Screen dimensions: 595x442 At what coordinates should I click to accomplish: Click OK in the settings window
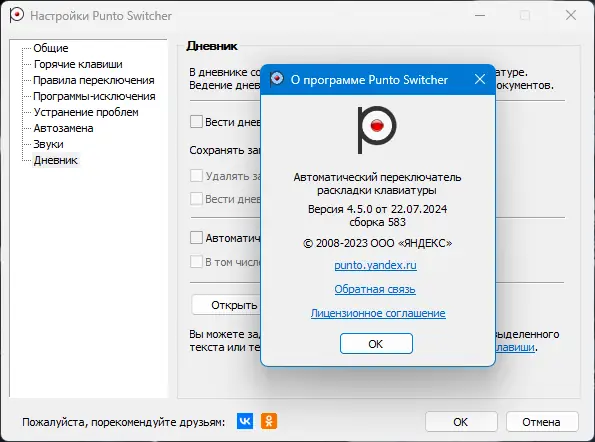point(461,422)
